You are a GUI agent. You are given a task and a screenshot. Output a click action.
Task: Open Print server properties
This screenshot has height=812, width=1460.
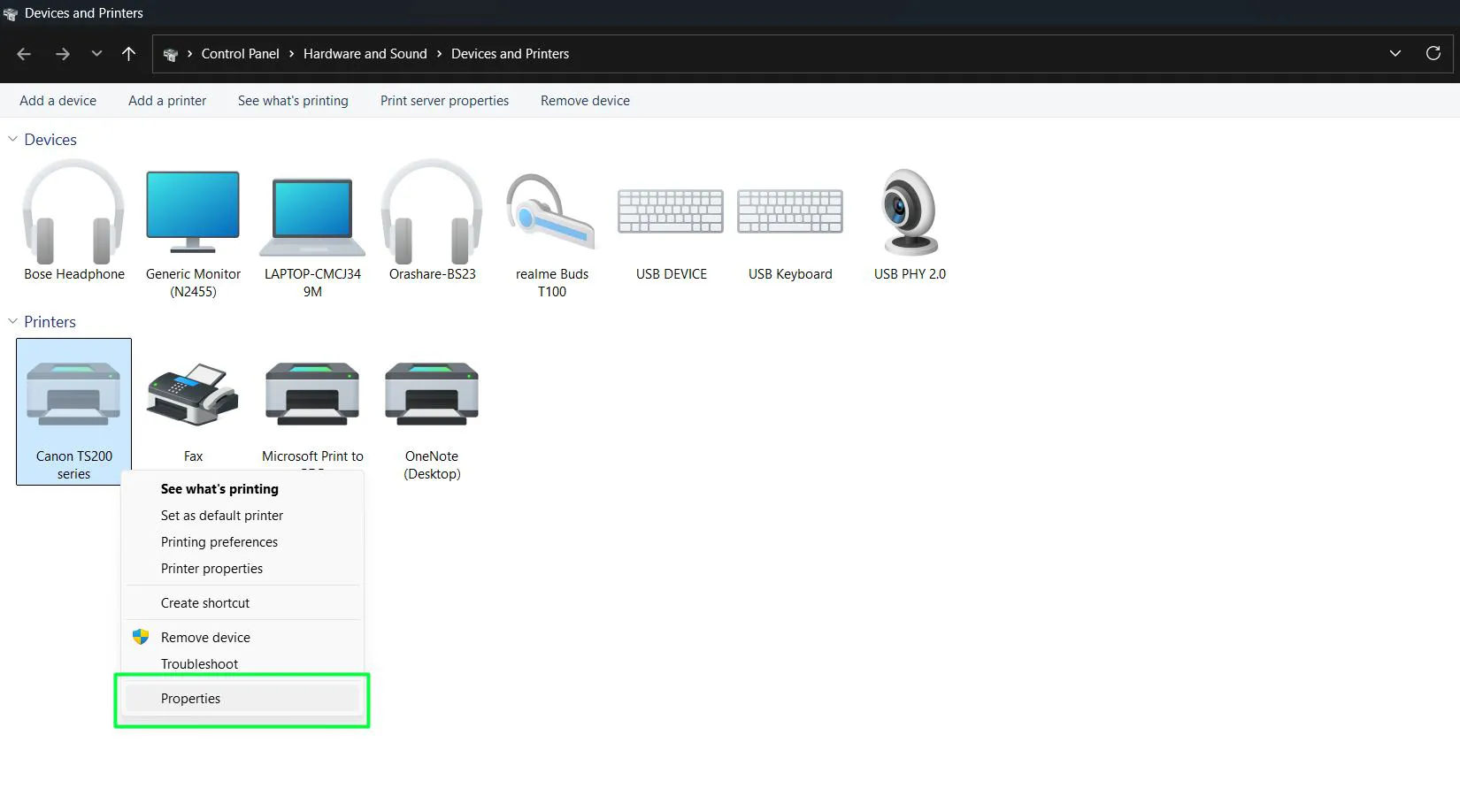444,100
